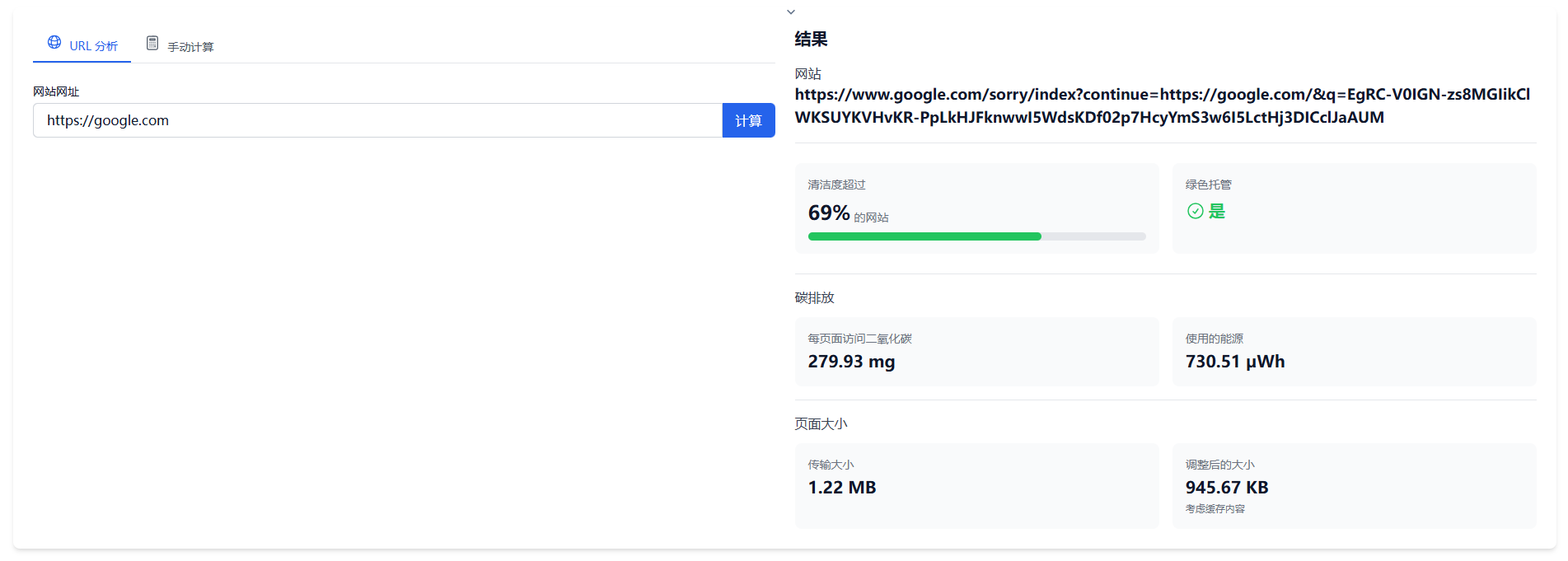Collapse the panel using the top chevron
This screenshot has width=1568, height=561.
pyautogui.click(x=791, y=12)
